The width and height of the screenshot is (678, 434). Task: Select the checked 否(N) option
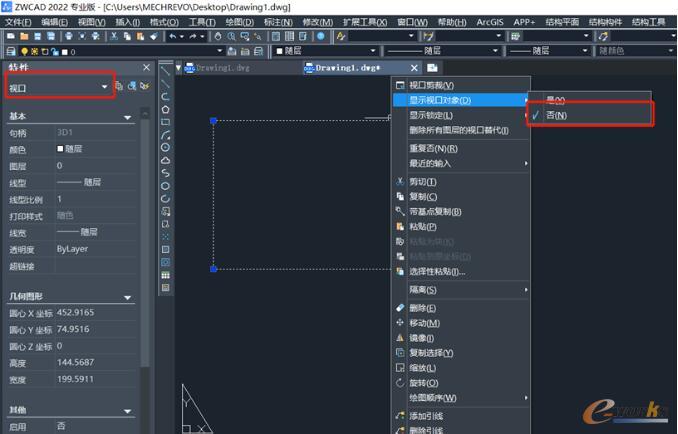(556, 115)
